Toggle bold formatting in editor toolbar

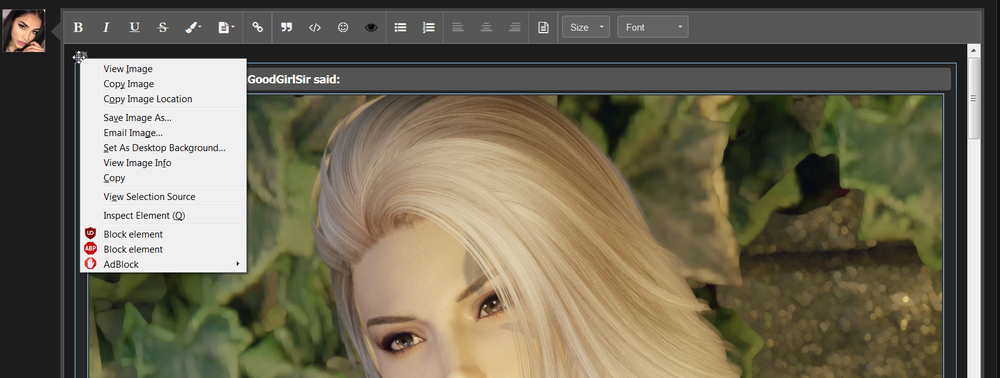coord(78,27)
